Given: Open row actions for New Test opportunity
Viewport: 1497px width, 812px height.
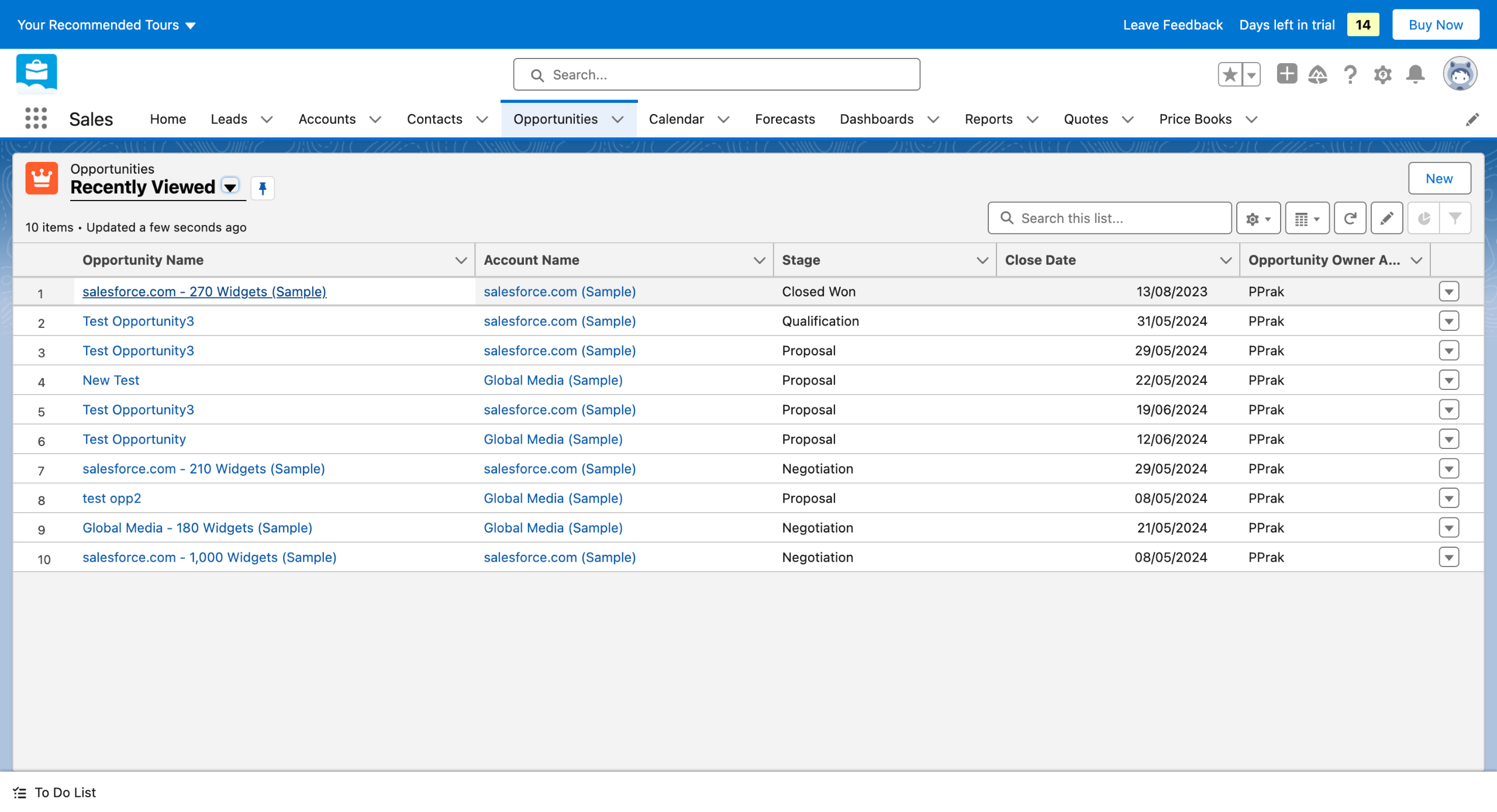Looking at the screenshot, I should pyautogui.click(x=1449, y=380).
